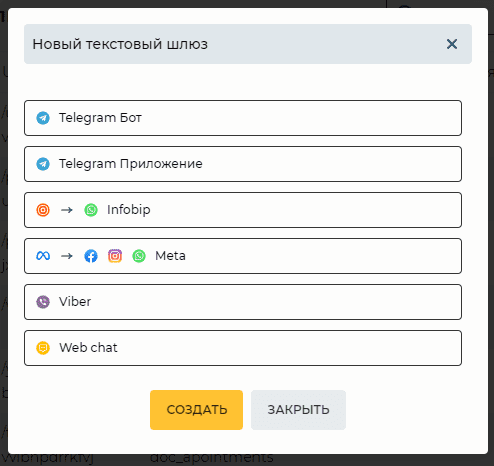
Task: Click the Telegram Приложение icon
Action: [x=43, y=164]
